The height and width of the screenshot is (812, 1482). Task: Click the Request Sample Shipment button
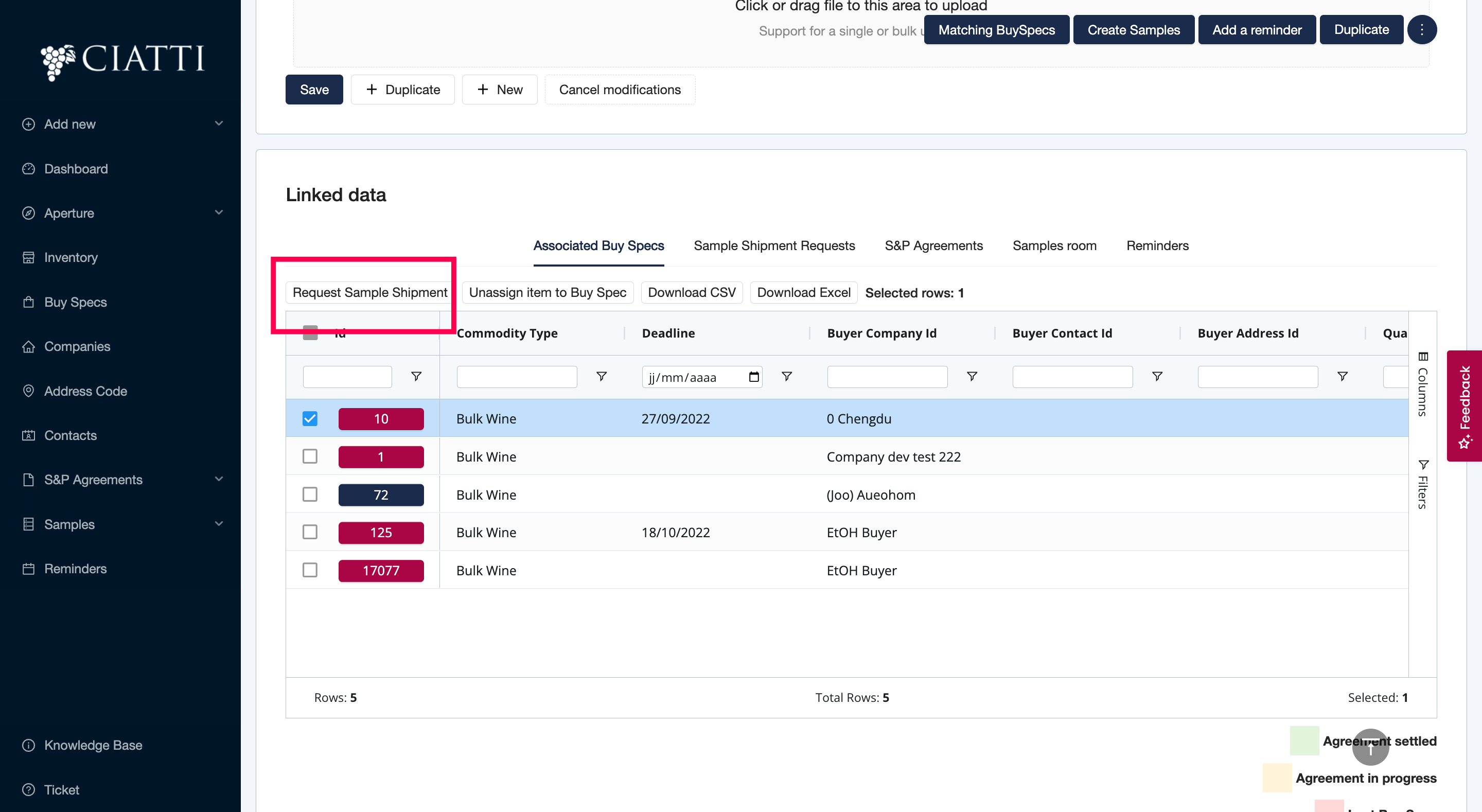(369, 292)
